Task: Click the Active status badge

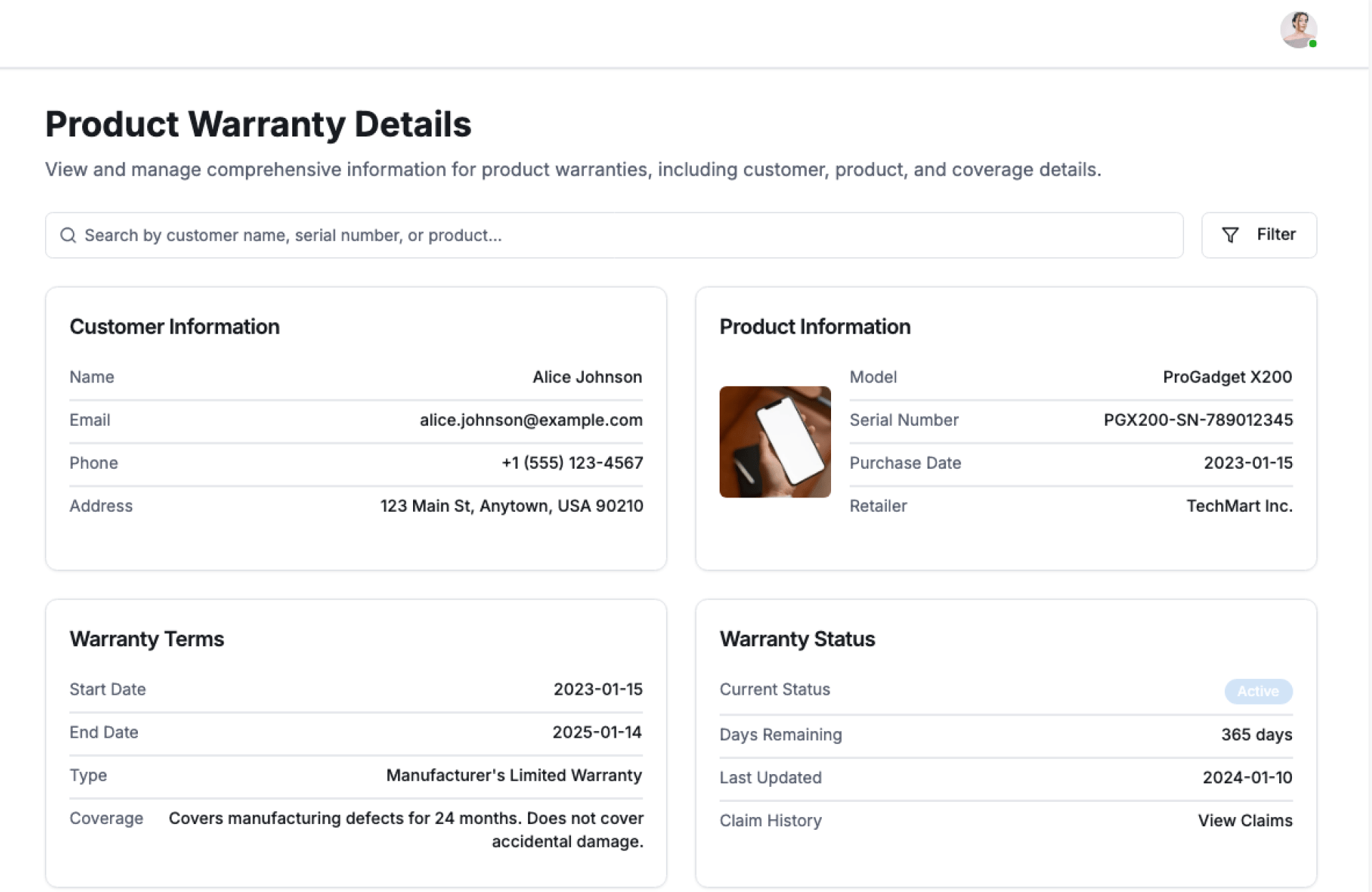Action: [x=1258, y=691]
